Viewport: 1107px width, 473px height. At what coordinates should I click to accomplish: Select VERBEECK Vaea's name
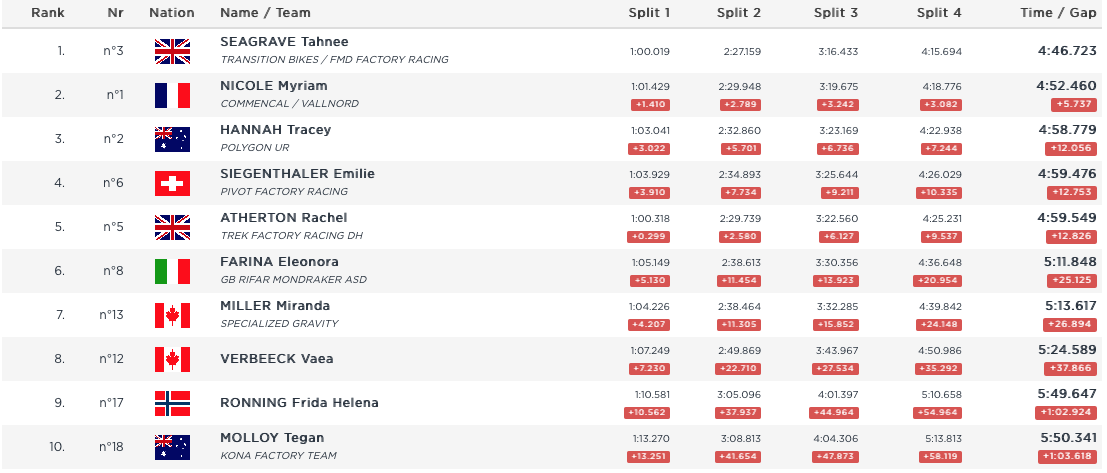(x=276, y=359)
